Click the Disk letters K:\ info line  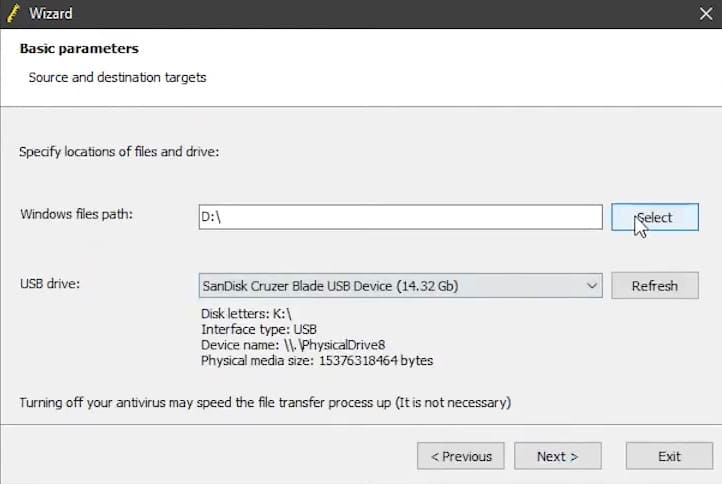[246, 313]
